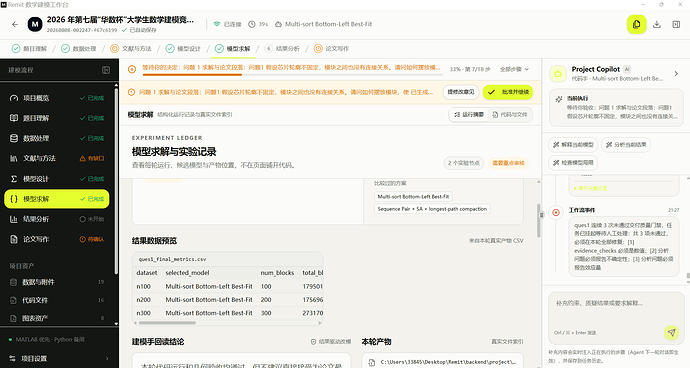This screenshot has height=368, width=690.
Task: Click the 论文写作 document icon in sidebar
Action: (14, 239)
